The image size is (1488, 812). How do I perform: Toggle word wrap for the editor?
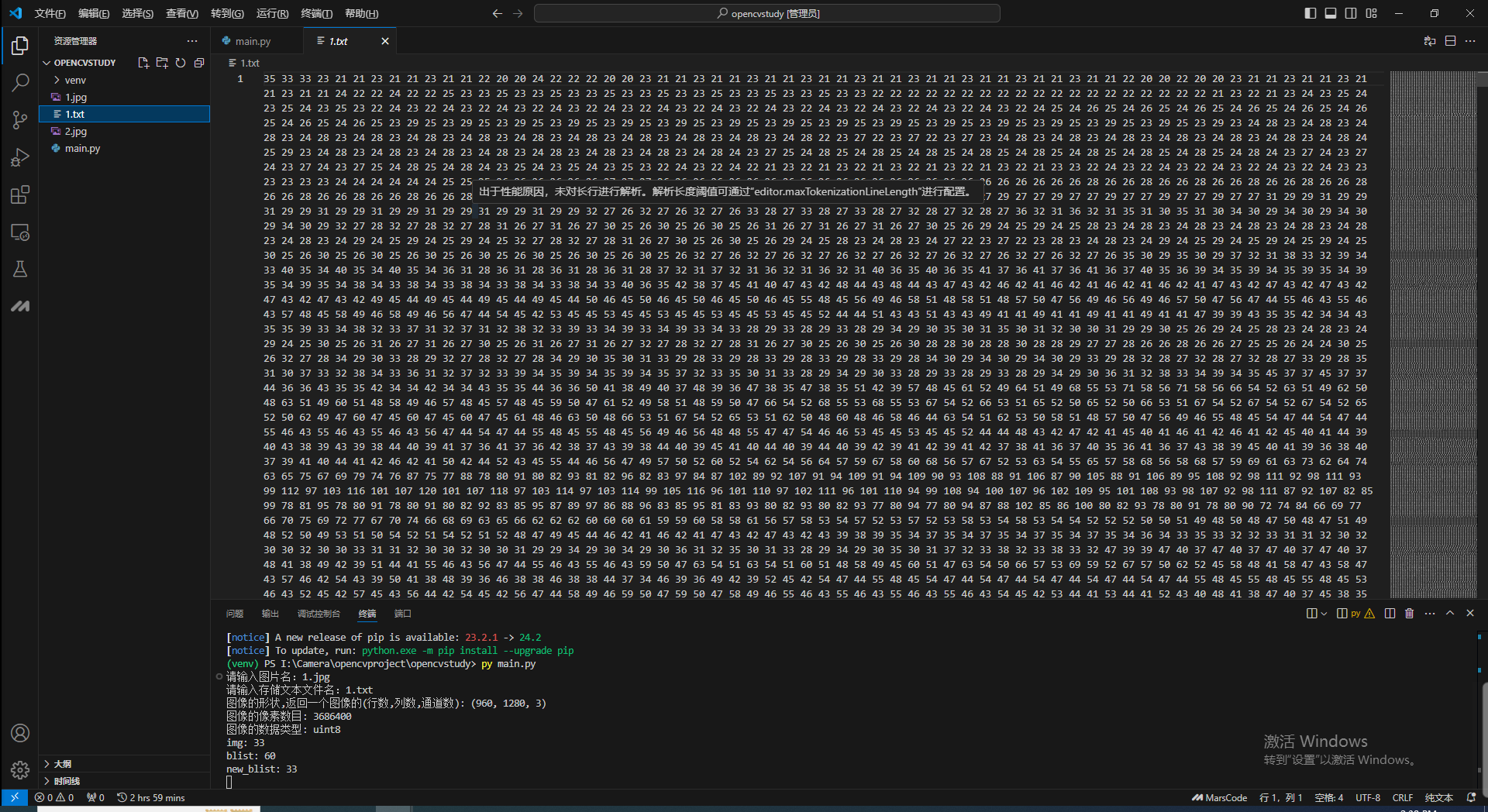pyautogui.click(x=1430, y=41)
